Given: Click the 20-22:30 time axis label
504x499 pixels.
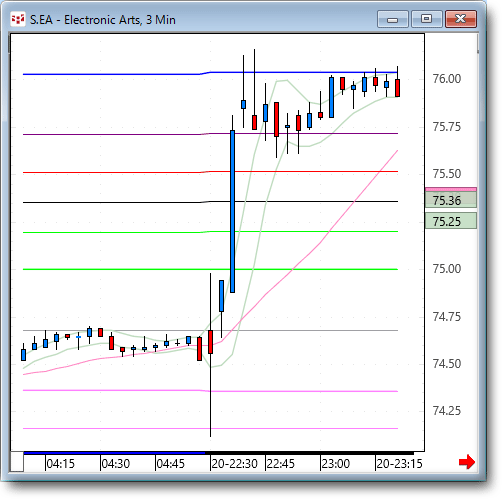Looking at the screenshot, I should [x=234, y=463].
